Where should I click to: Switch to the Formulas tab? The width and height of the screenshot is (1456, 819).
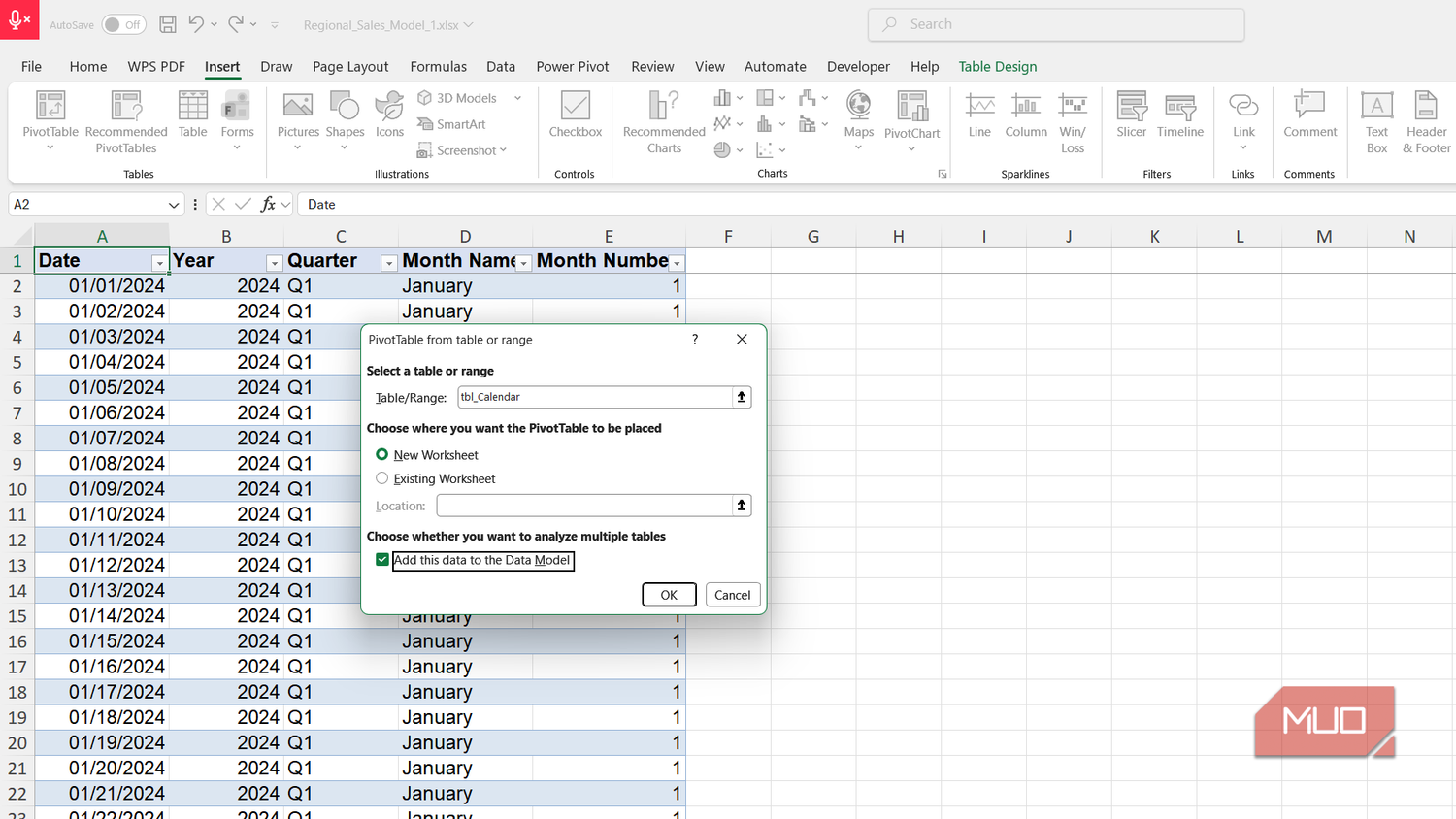pyautogui.click(x=438, y=66)
